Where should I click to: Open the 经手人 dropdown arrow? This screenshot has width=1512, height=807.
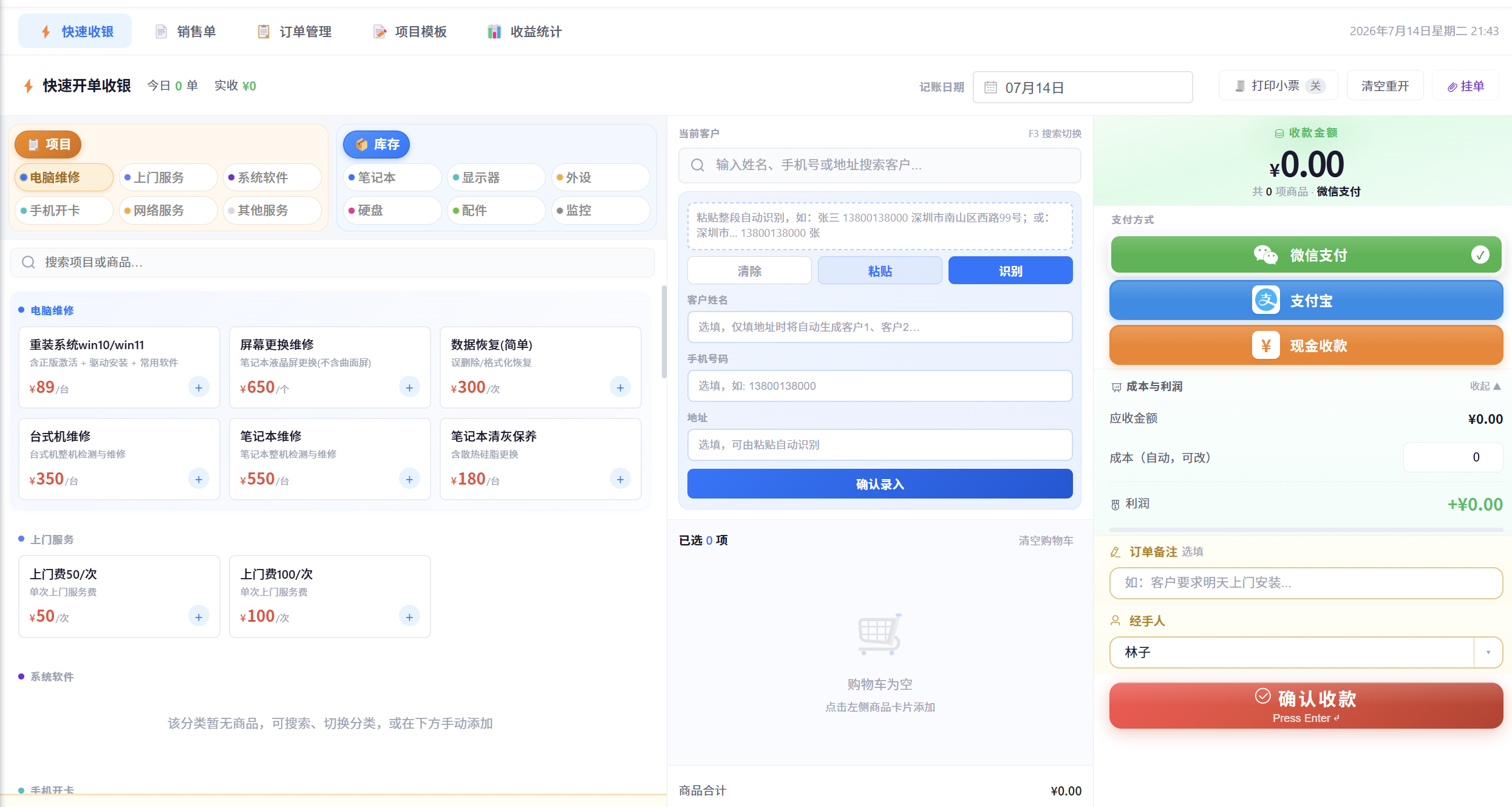[1488, 652]
